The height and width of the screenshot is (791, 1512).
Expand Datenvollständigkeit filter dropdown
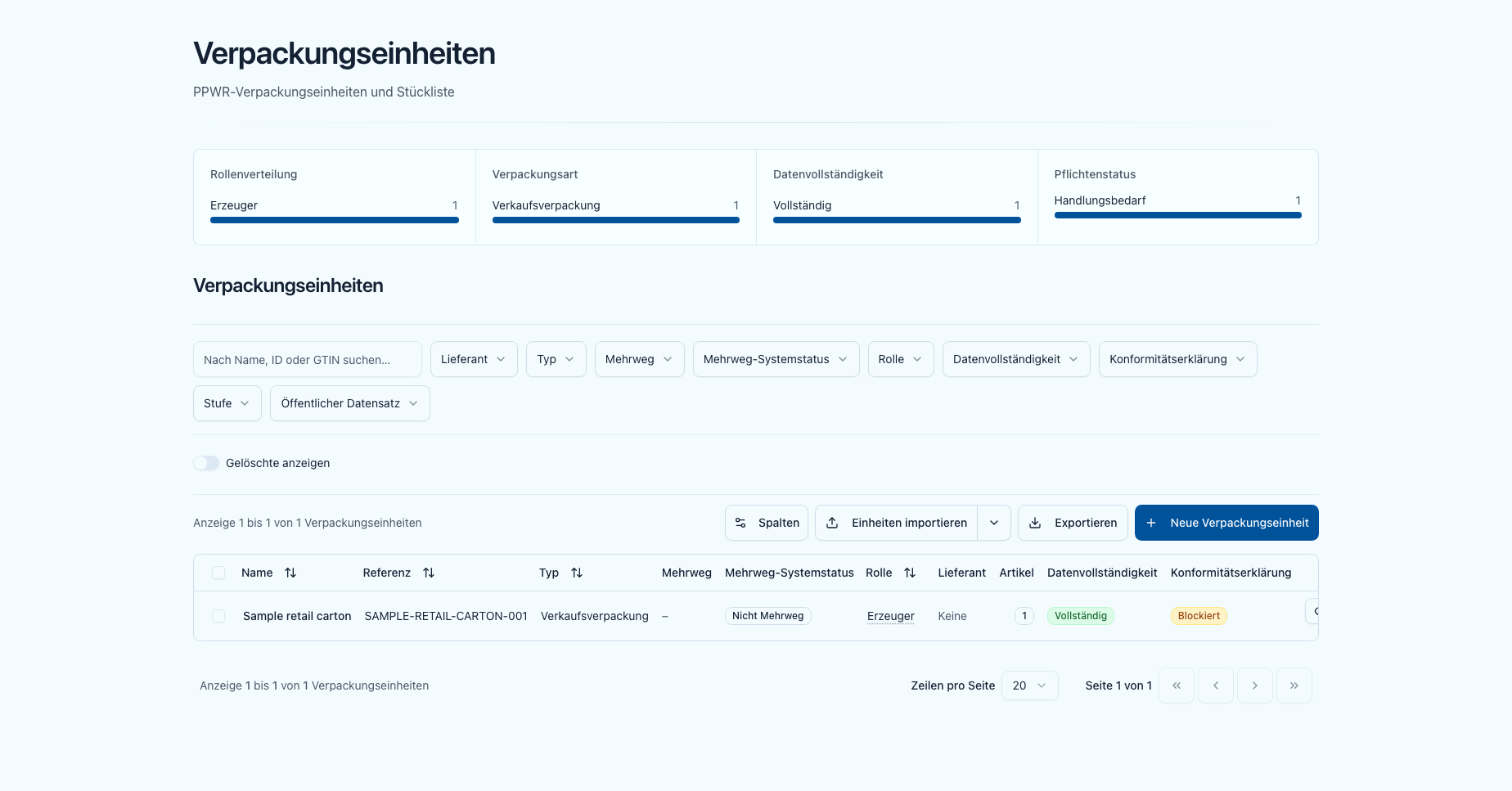(1016, 359)
